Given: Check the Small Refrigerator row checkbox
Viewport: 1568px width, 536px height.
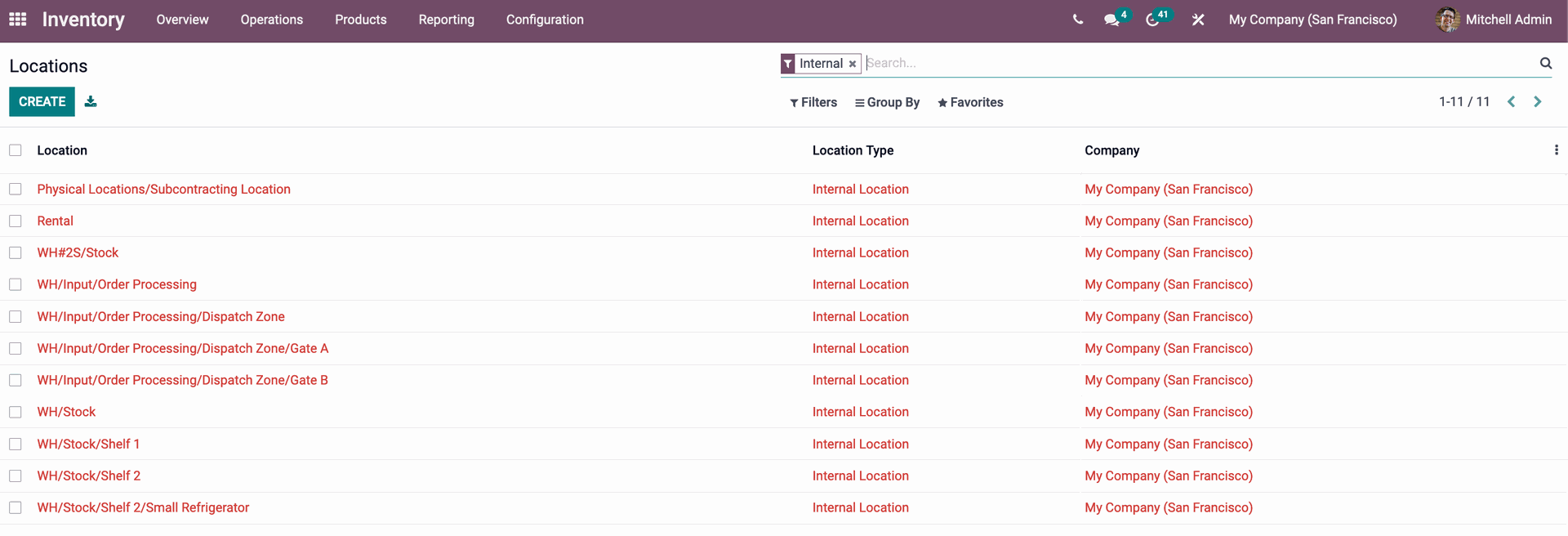Looking at the screenshot, I should 16,507.
